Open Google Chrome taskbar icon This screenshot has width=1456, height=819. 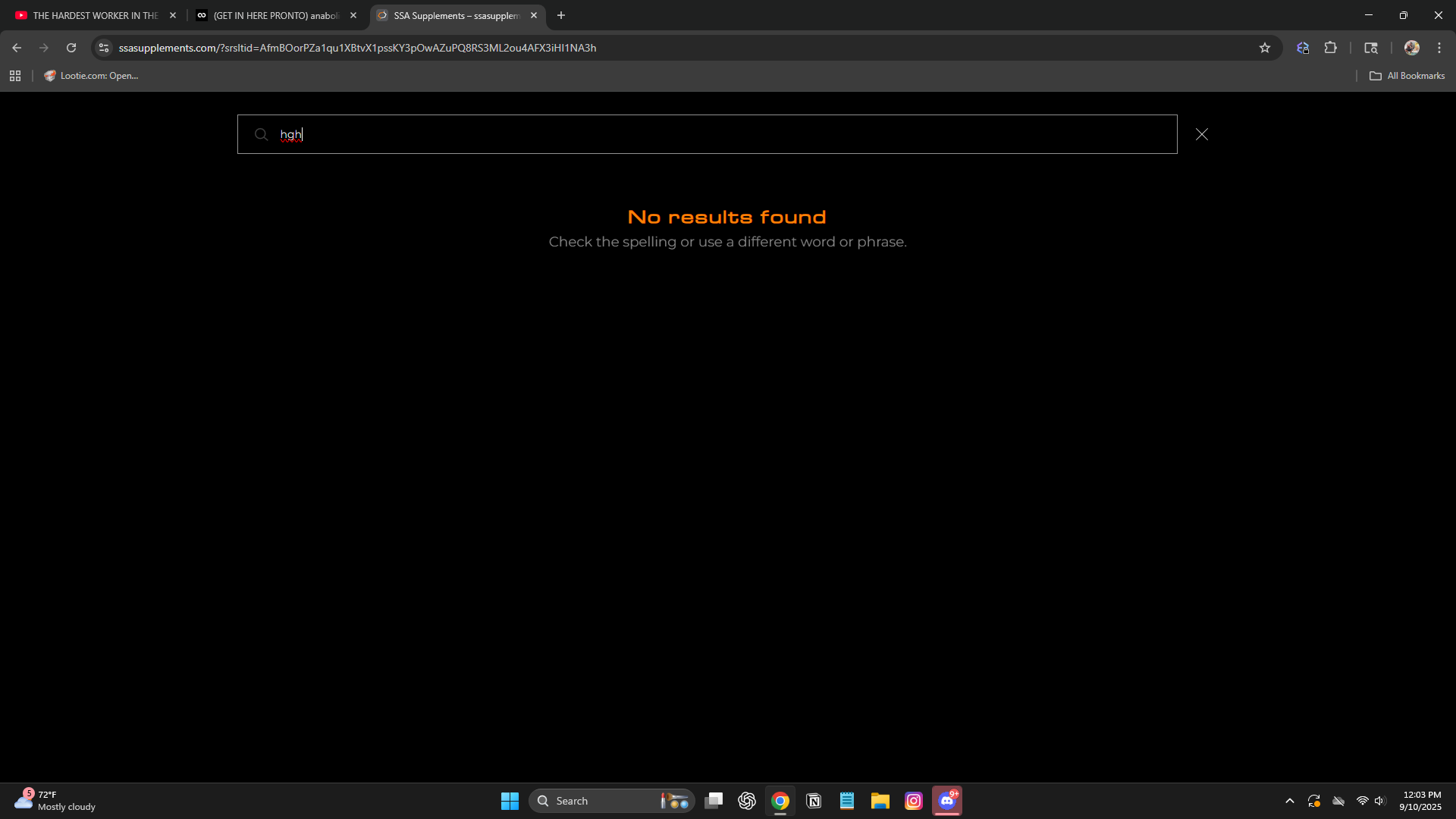(x=780, y=801)
